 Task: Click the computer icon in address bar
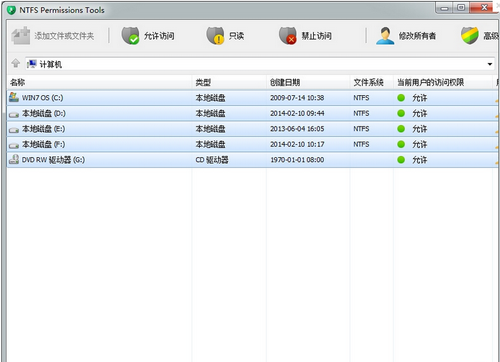pos(32,64)
